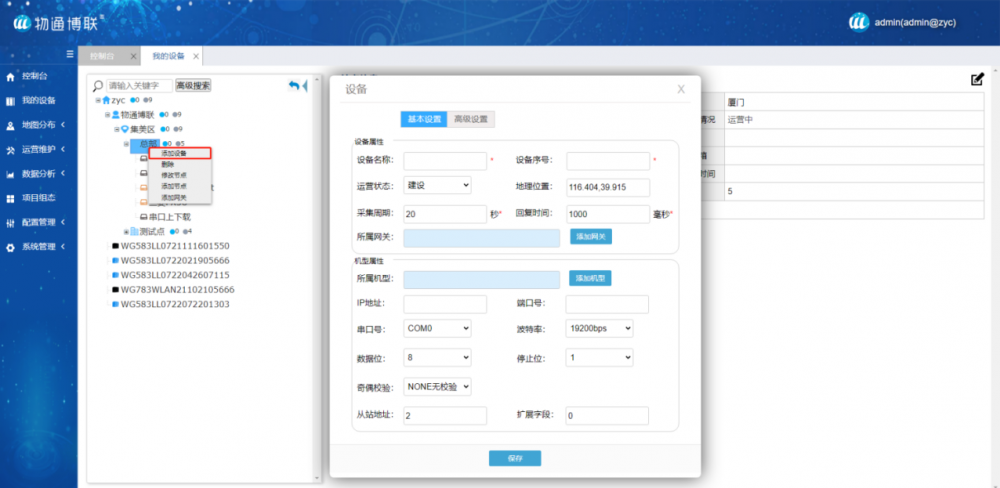Collapse the zyc tree node
1000x488 pixels.
98,100
